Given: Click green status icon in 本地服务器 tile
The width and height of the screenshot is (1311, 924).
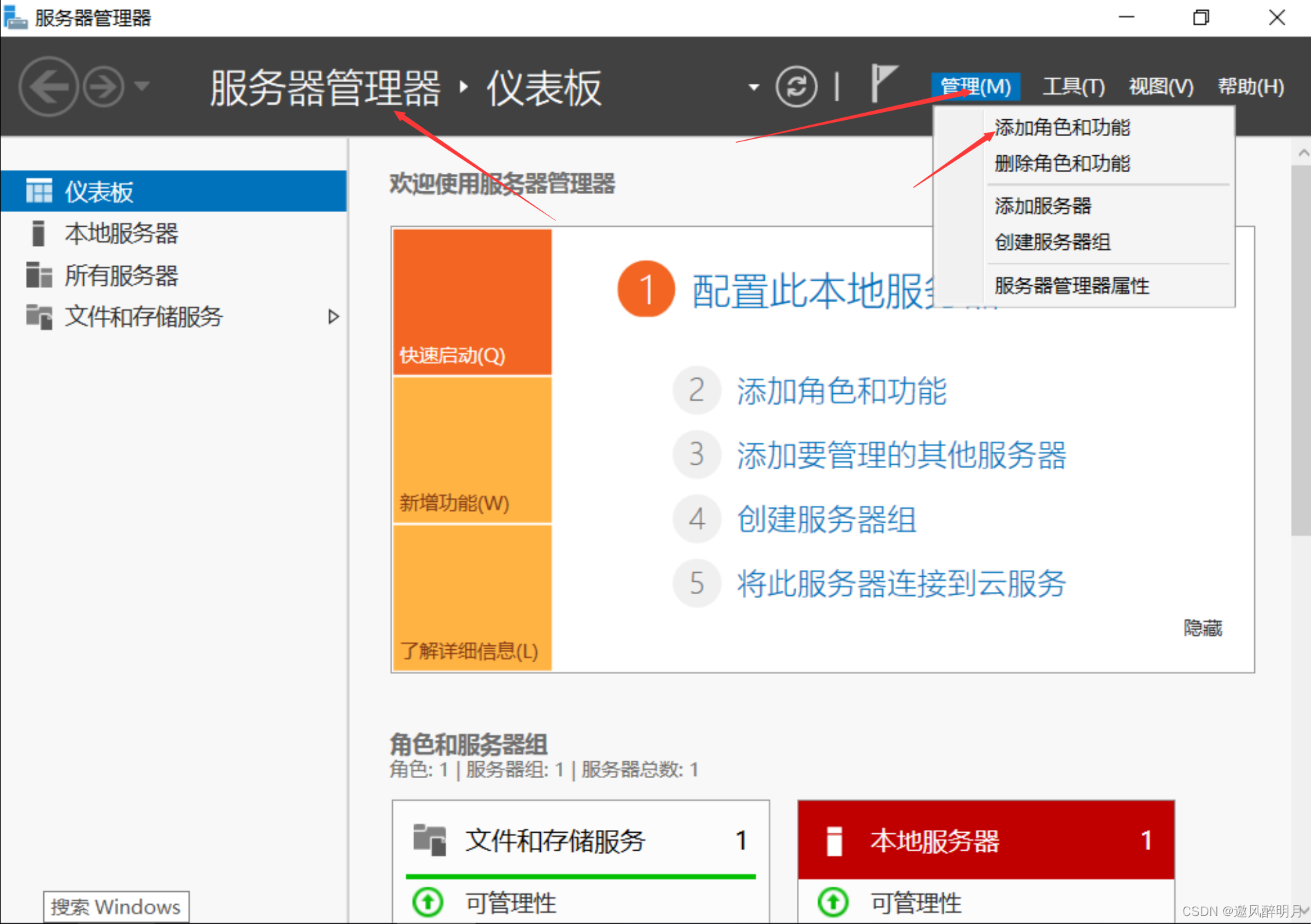Looking at the screenshot, I should tap(834, 903).
